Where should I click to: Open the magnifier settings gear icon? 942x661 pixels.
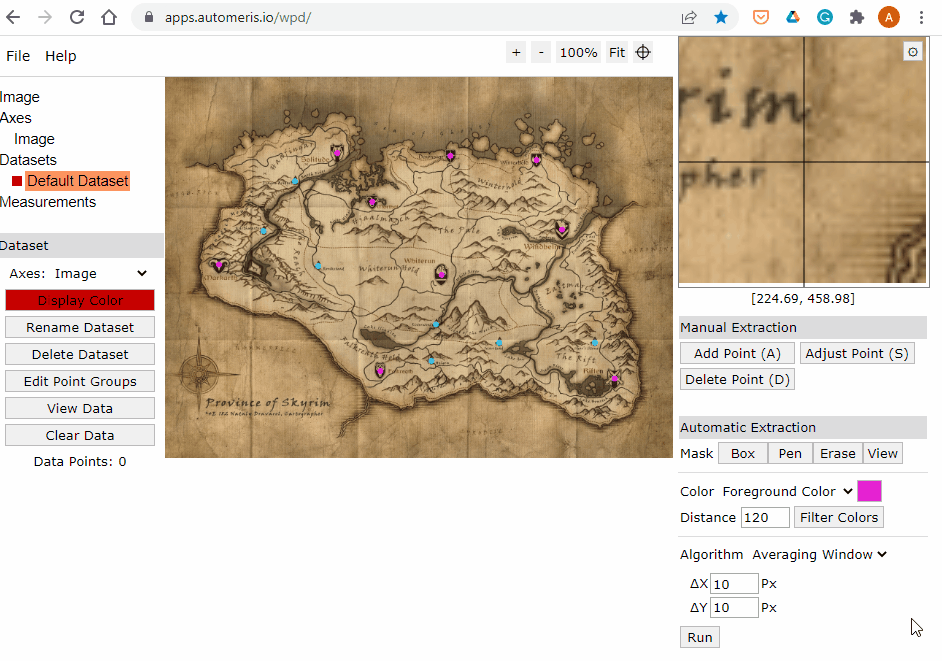pos(912,51)
